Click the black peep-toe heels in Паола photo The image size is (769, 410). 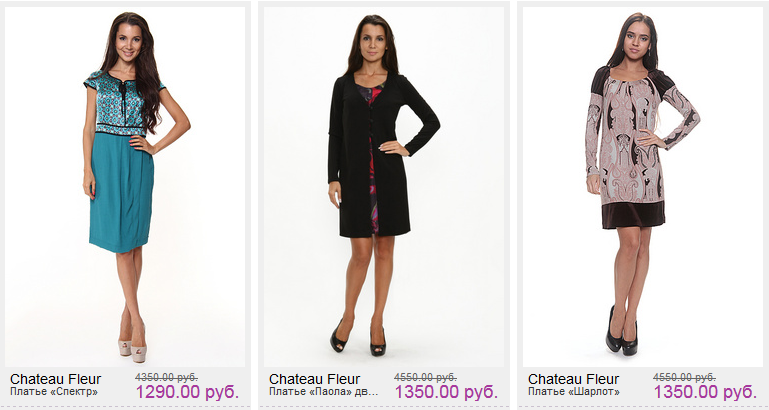[358, 339]
